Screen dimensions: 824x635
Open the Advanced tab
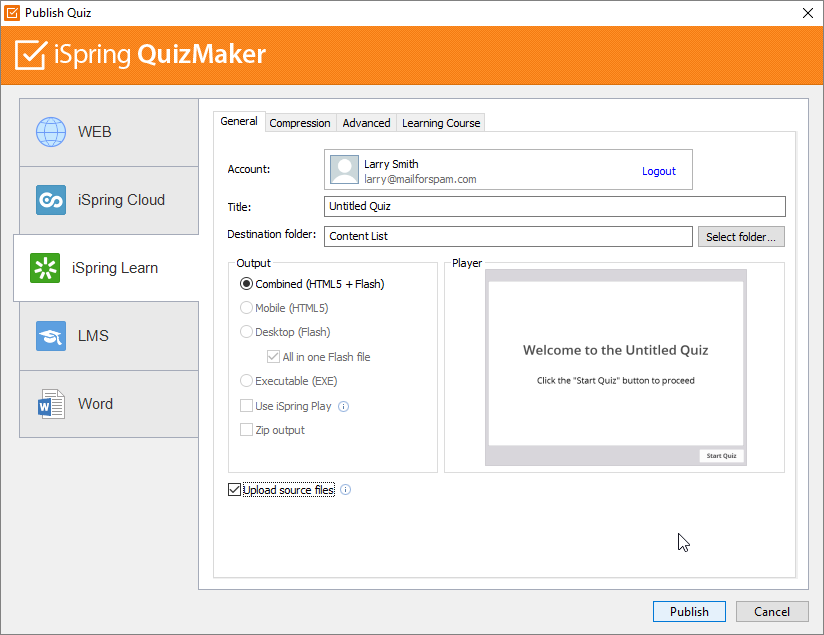(366, 122)
